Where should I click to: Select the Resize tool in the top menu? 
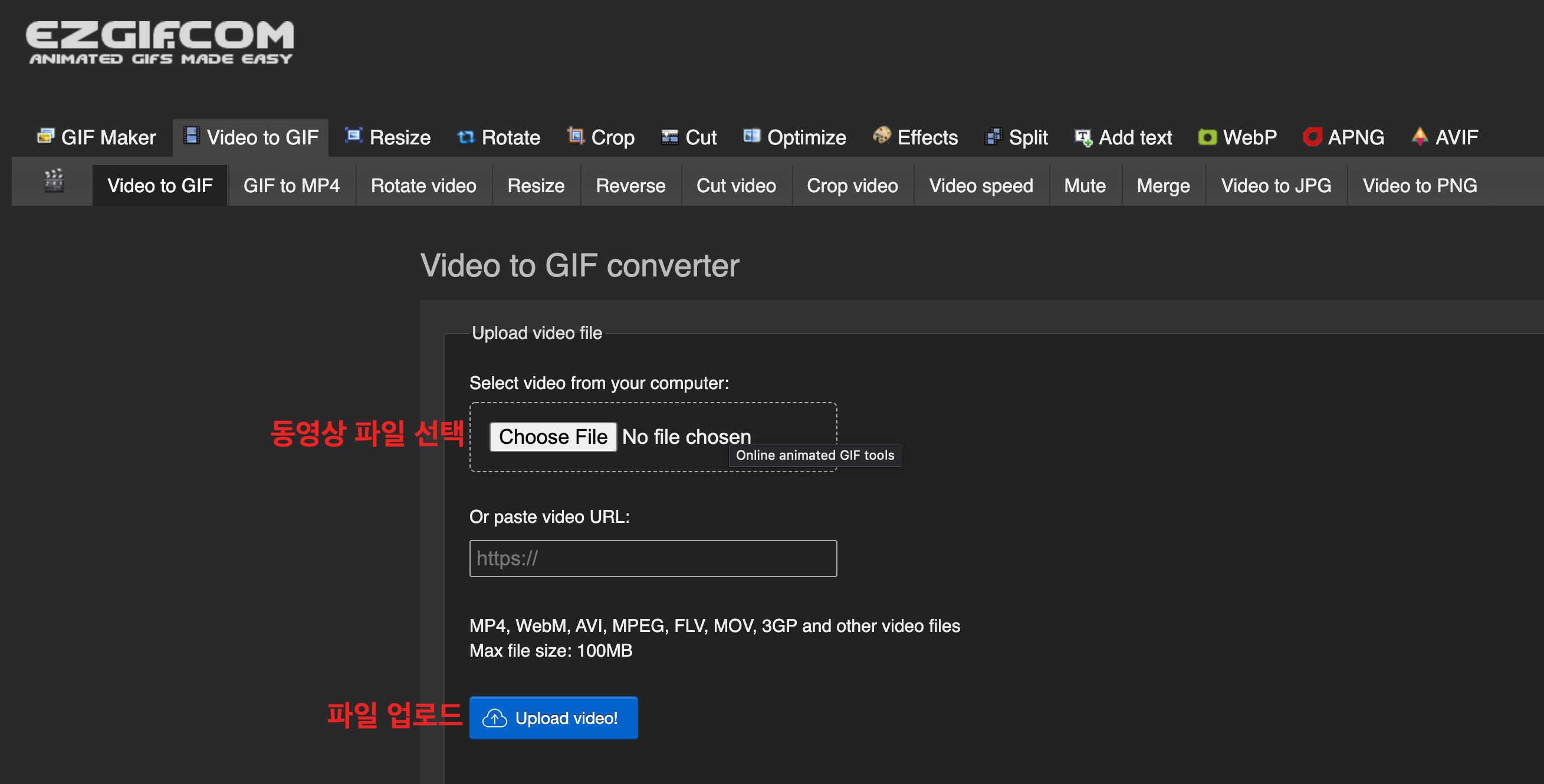[387, 138]
